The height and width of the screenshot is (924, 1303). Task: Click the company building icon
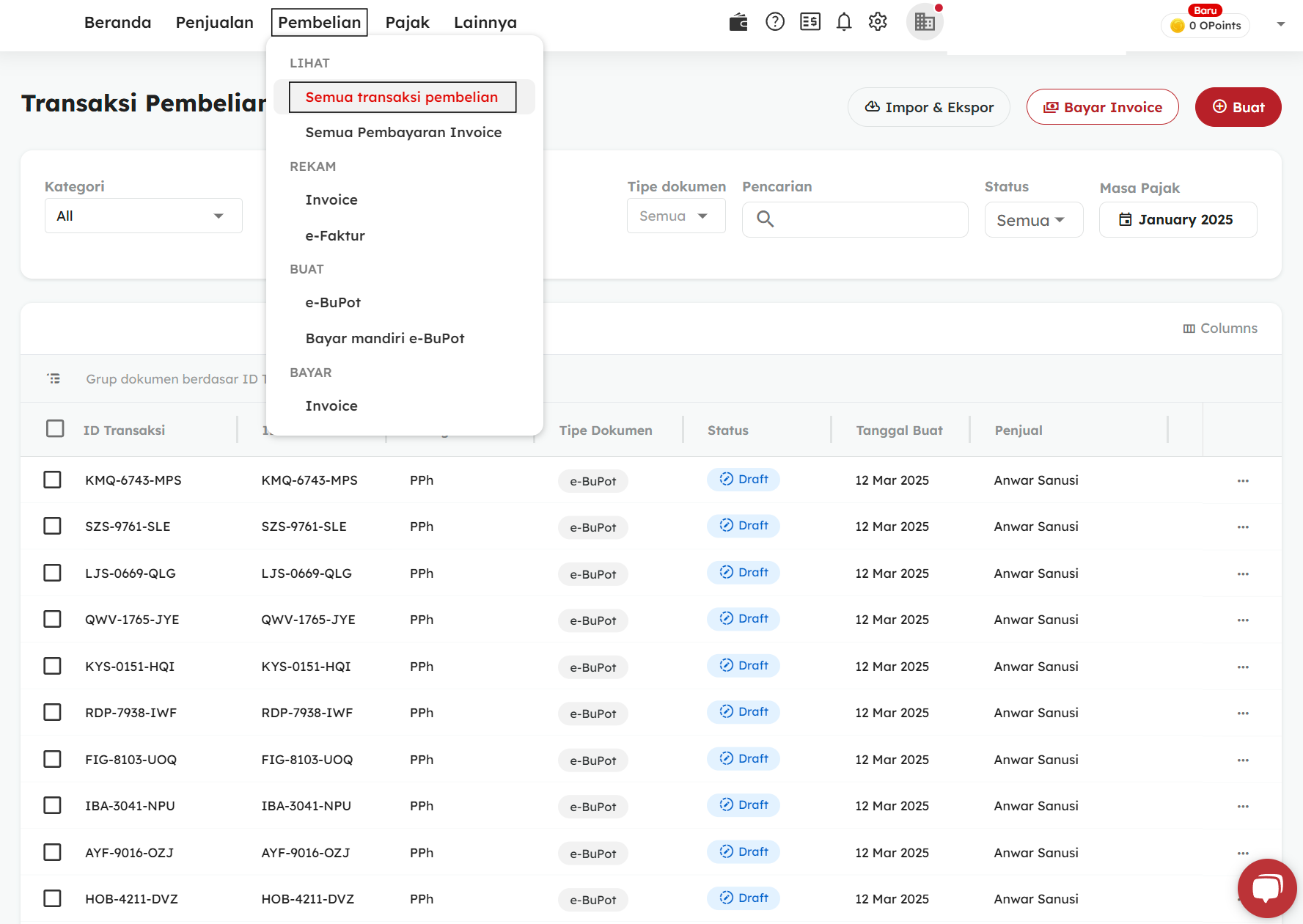[x=925, y=22]
